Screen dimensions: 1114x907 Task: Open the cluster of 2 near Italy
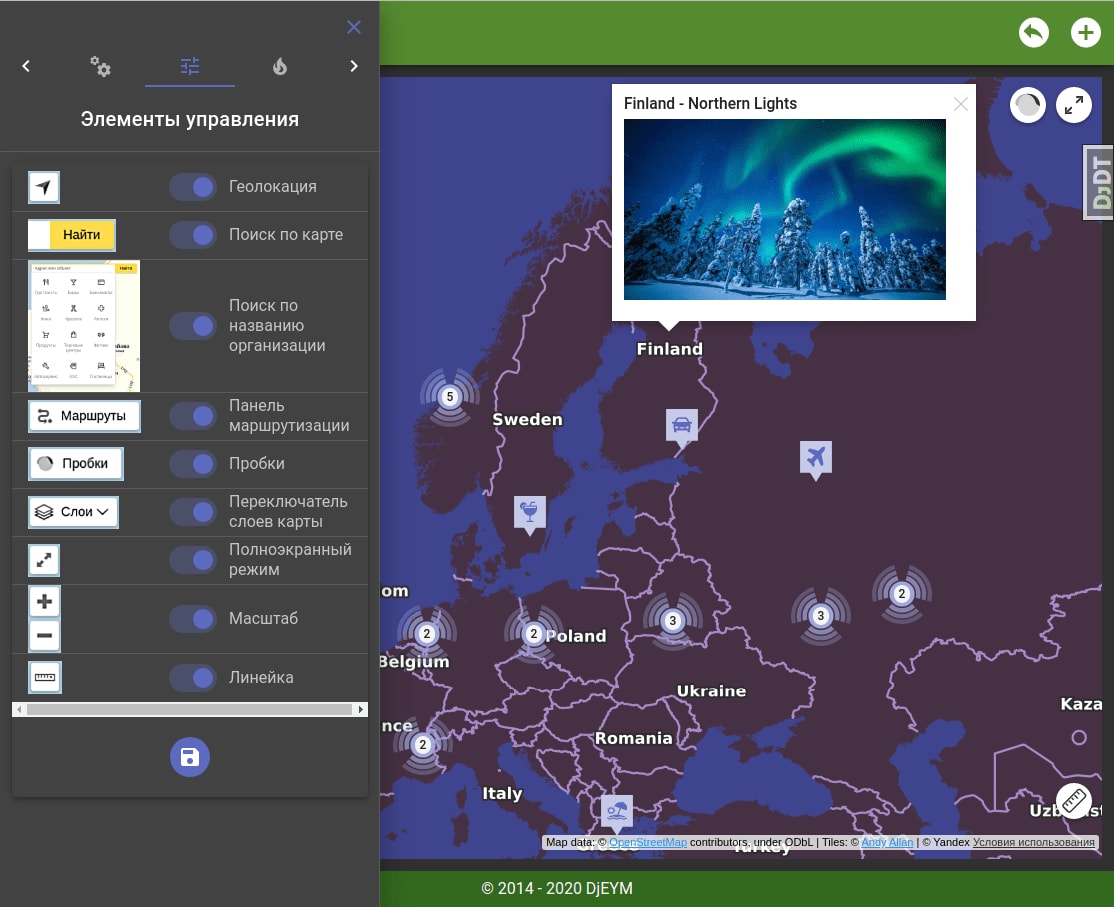pos(423,744)
